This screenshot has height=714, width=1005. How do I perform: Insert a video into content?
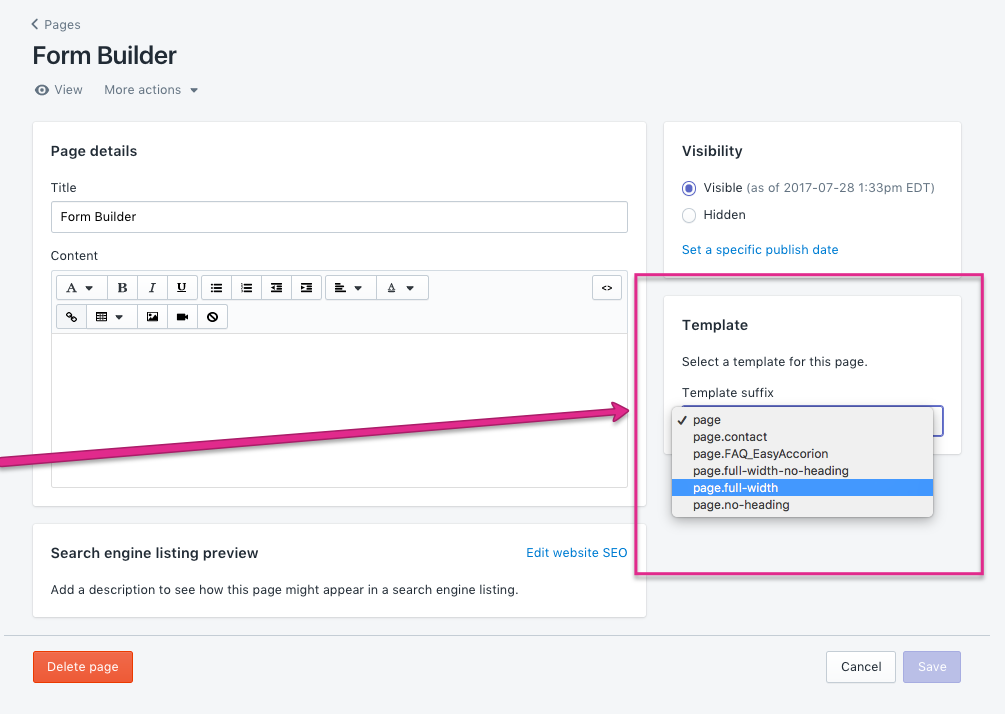(x=182, y=317)
